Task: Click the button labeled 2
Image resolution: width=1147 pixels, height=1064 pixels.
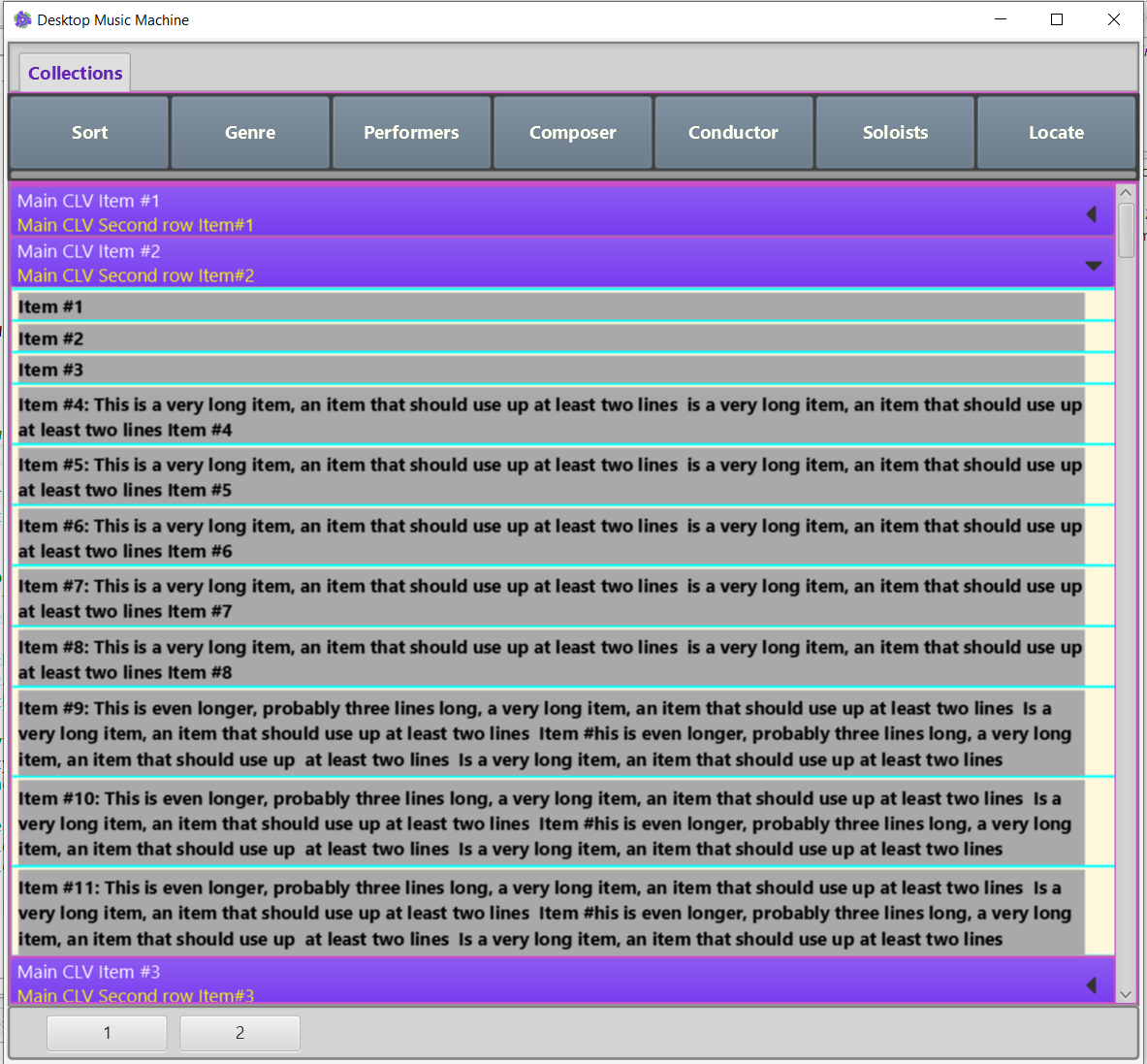Action: (239, 1033)
